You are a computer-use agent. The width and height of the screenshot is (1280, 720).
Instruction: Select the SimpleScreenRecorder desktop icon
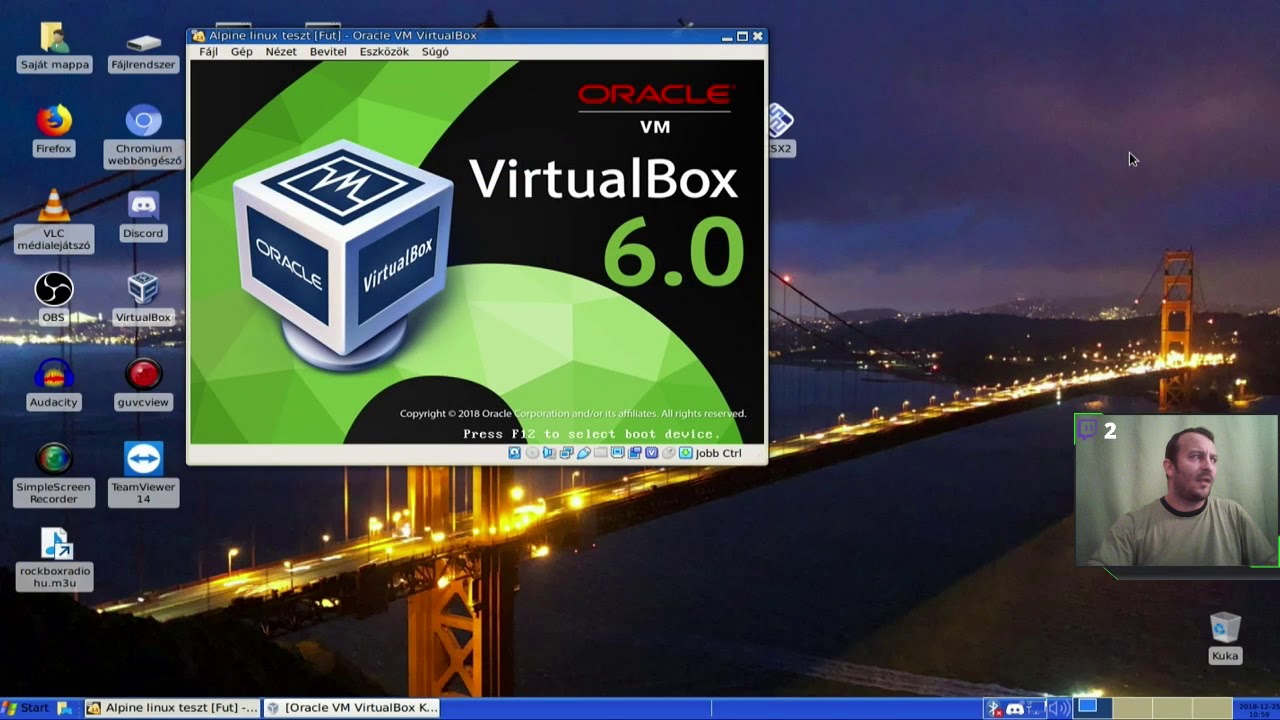(54, 474)
